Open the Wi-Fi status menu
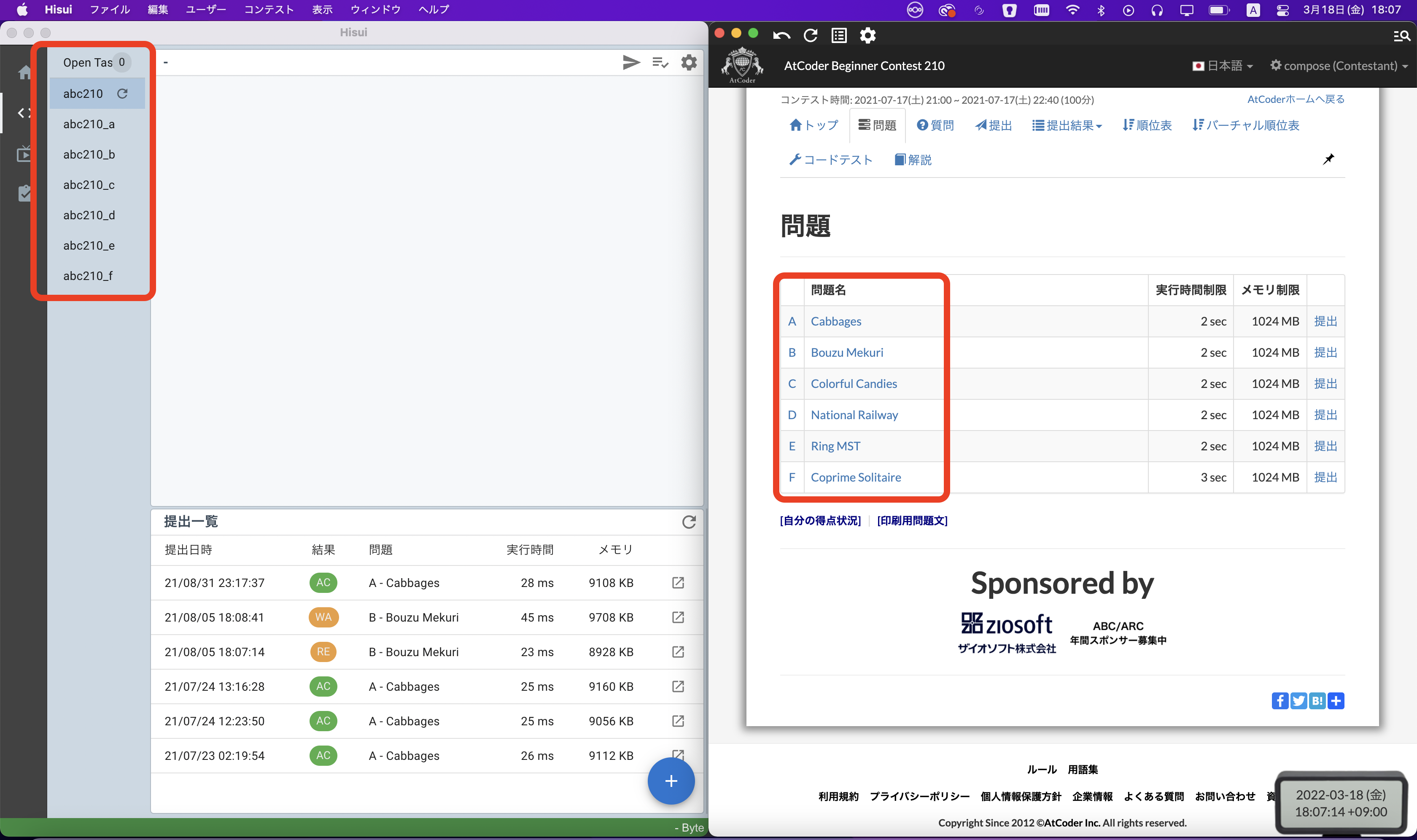The width and height of the screenshot is (1417, 840). click(x=1072, y=10)
